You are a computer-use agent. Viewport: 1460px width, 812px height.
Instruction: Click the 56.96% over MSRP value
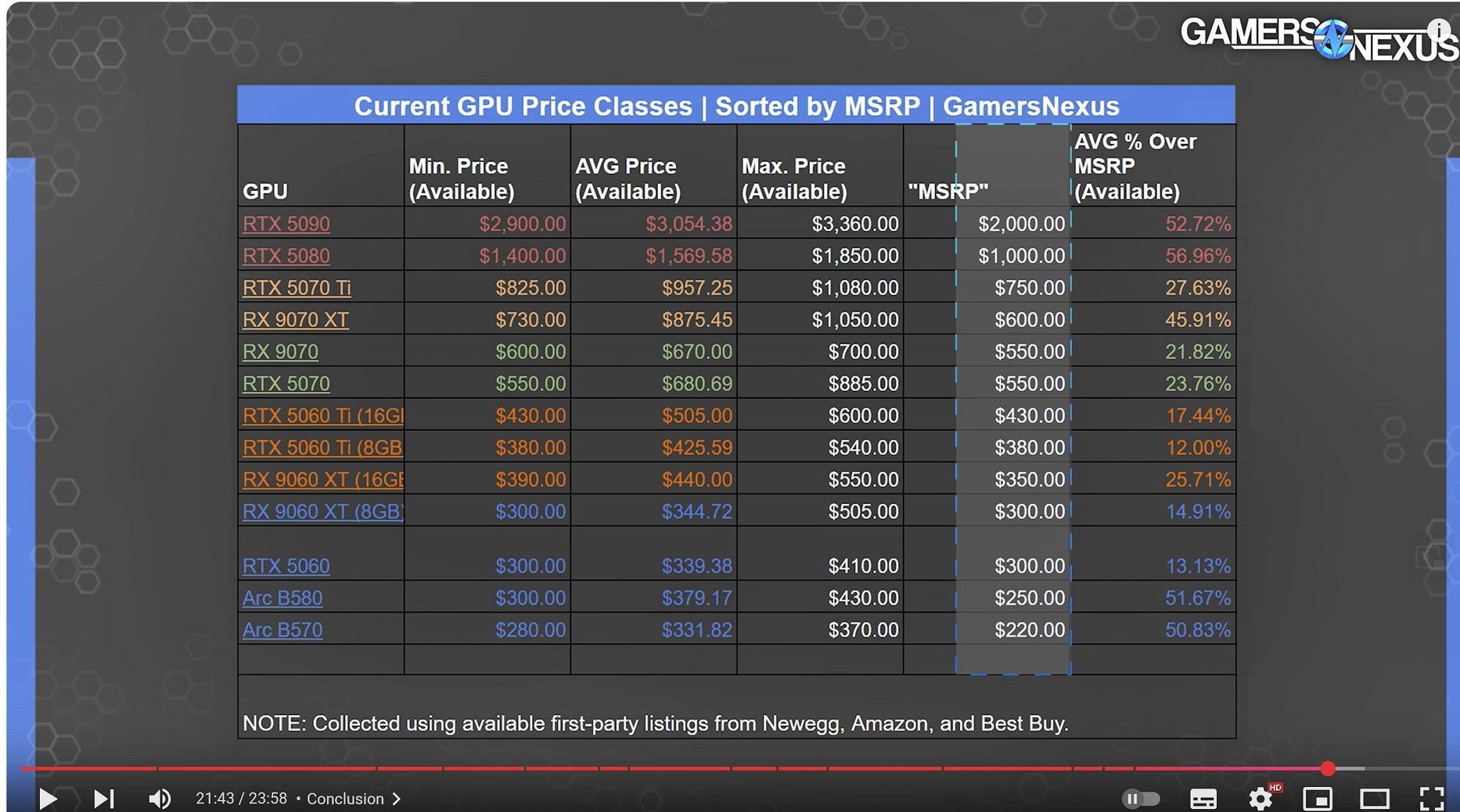pyautogui.click(x=1198, y=256)
